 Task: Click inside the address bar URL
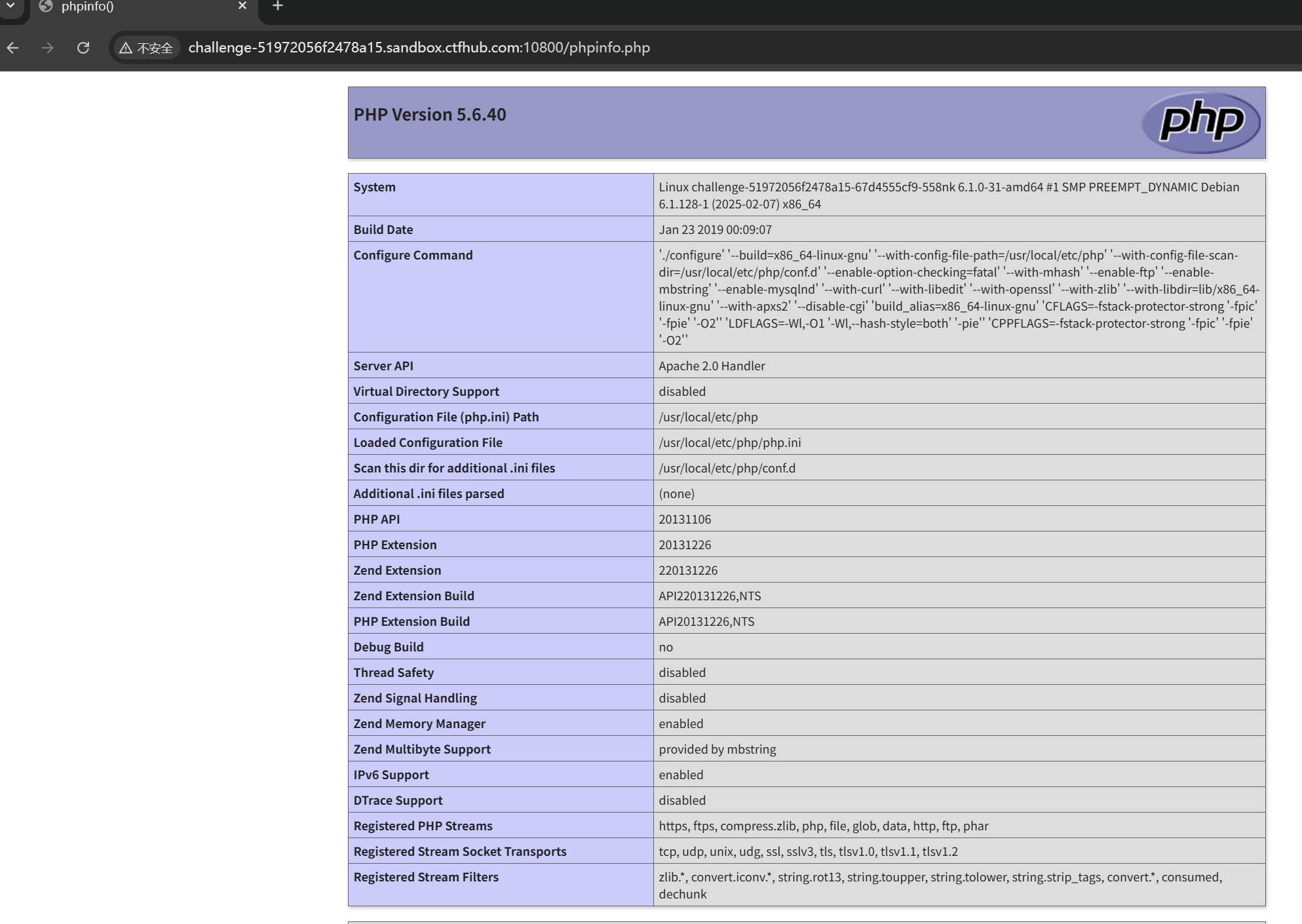click(x=418, y=47)
